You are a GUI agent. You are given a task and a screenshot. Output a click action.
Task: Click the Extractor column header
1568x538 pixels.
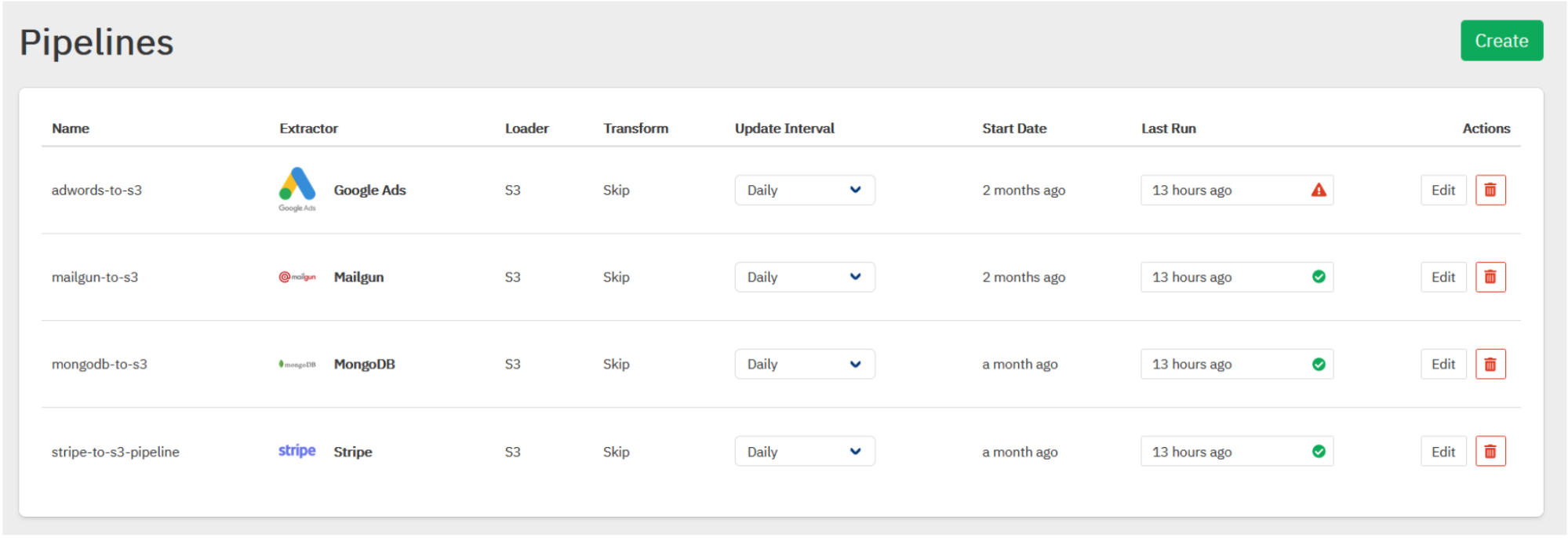click(x=308, y=128)
